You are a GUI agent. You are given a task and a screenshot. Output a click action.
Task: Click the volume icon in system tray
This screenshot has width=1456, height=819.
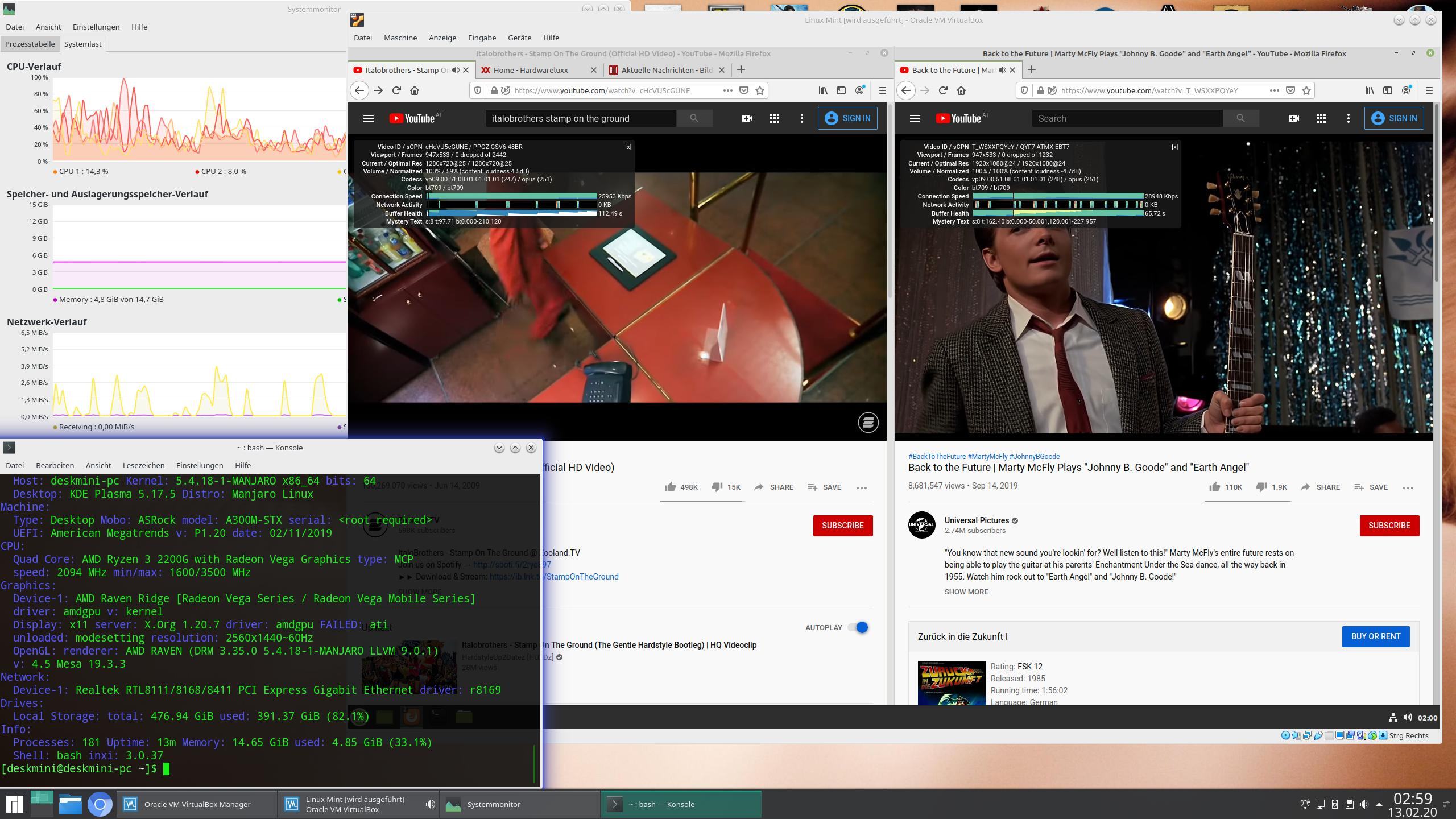tap(1364, 804)
